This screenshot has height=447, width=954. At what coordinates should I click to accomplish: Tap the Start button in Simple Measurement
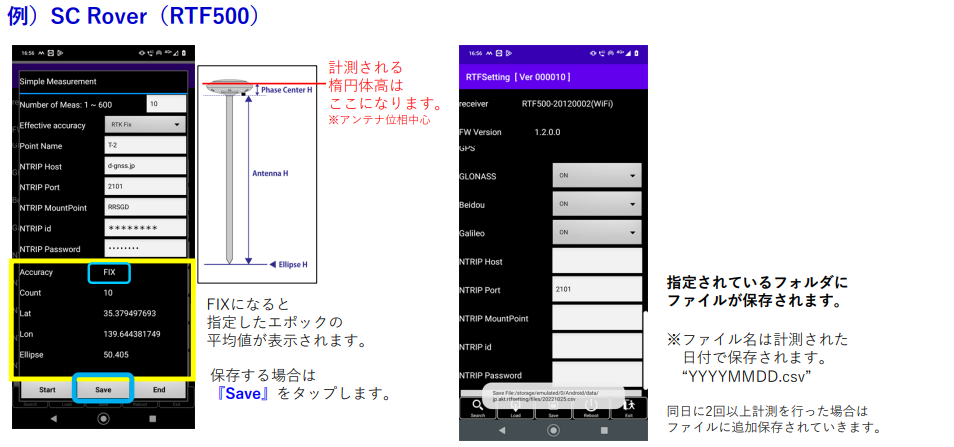tap(47, 389)
